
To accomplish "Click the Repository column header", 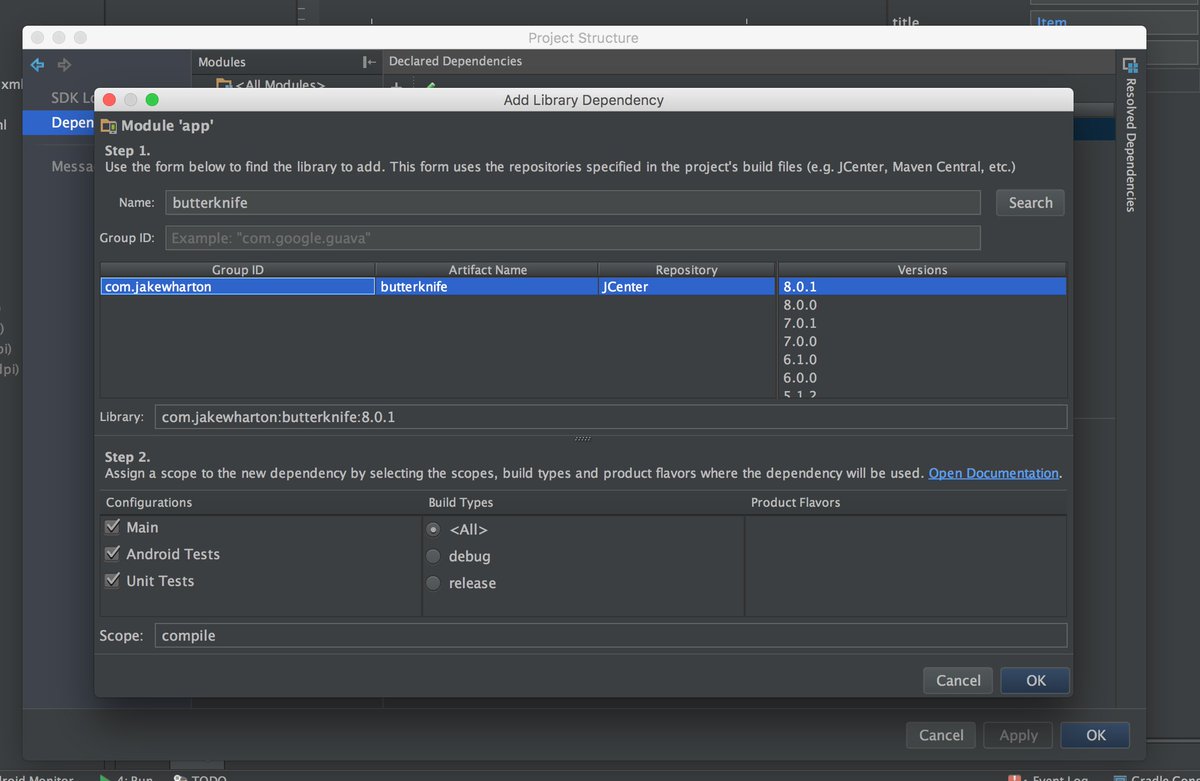I will pyautogui.click(x=686, y=270).
